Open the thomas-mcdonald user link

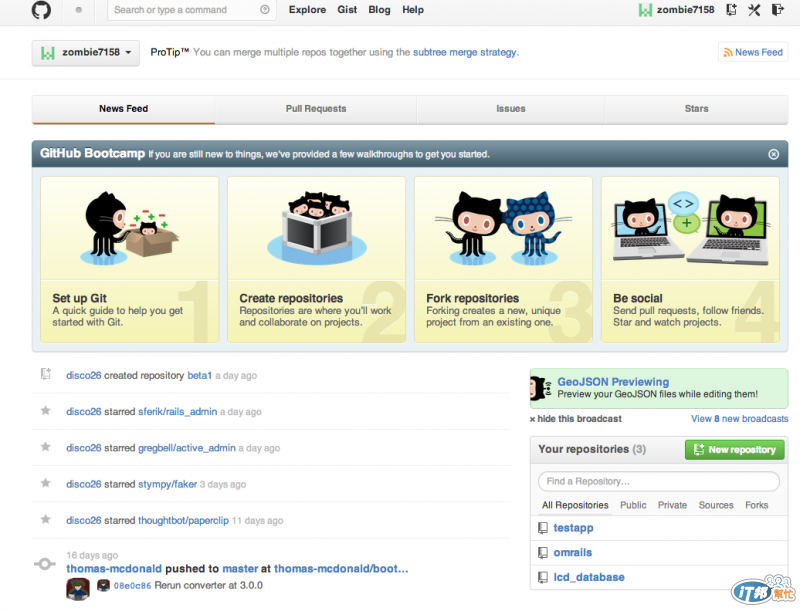(114, 569)
